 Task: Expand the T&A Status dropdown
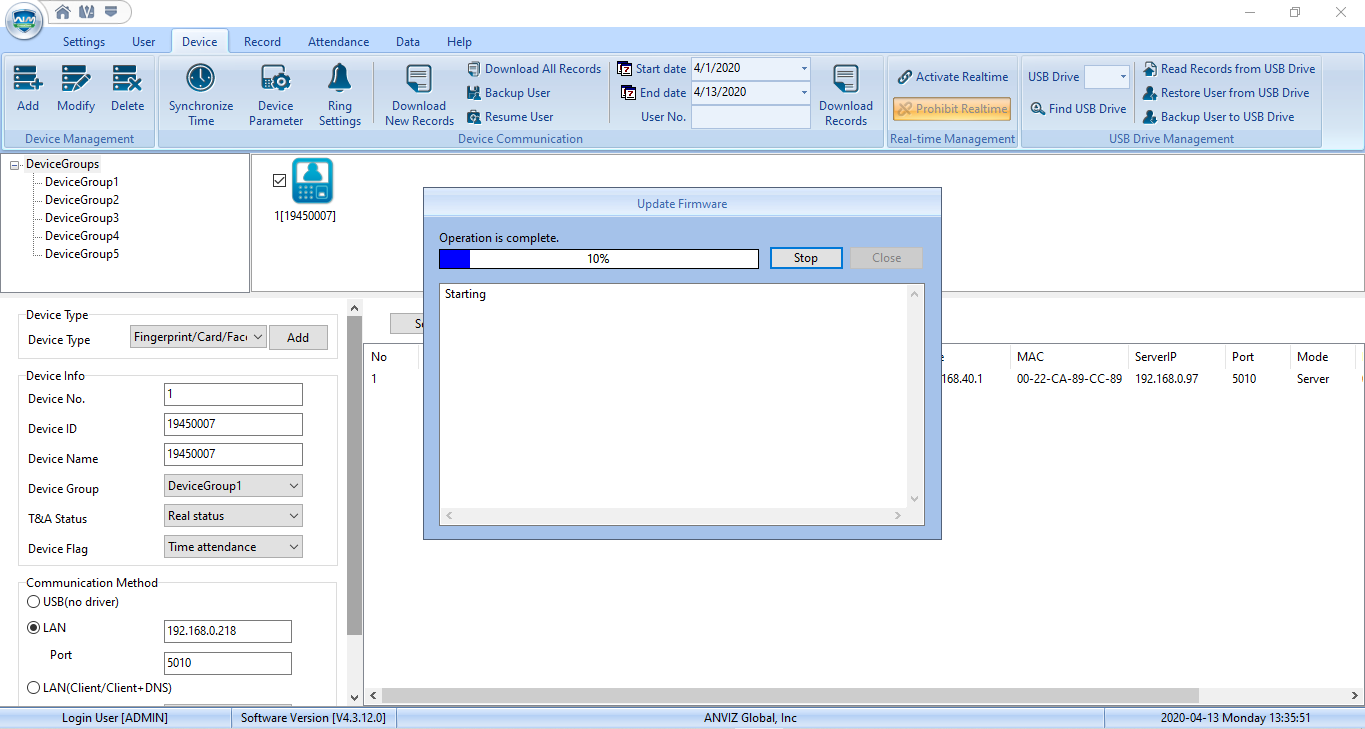tap(293, 516)
